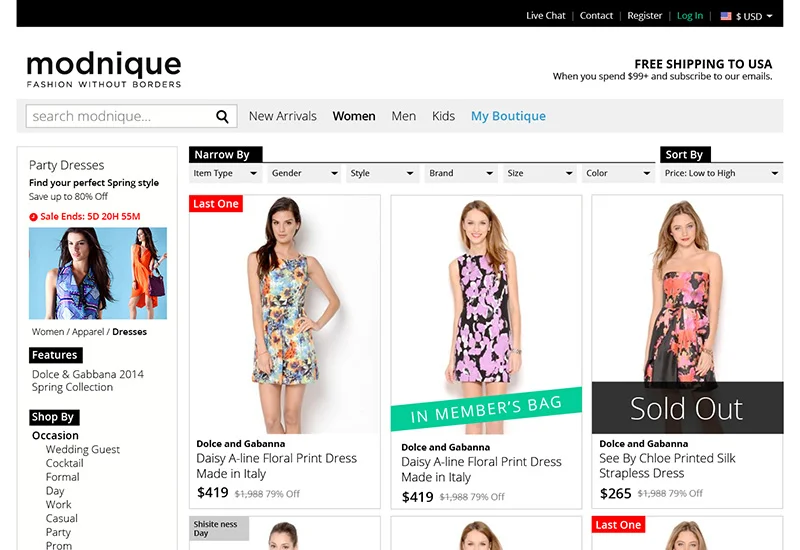
Task: Click the Log In link
Action: coord(690,16)
